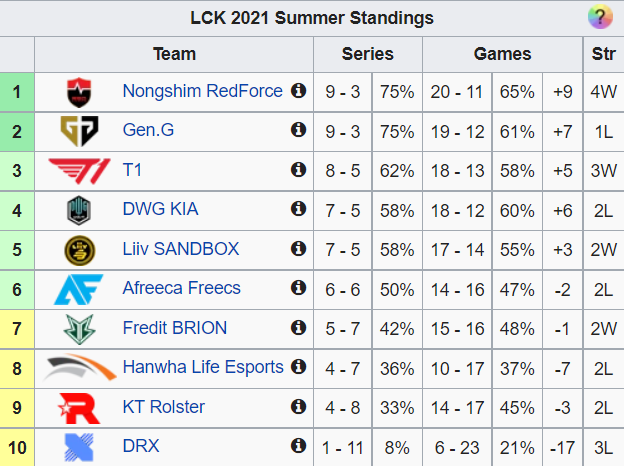Open info icon beside Nongshim RedForce

click(x=298, y=91)
